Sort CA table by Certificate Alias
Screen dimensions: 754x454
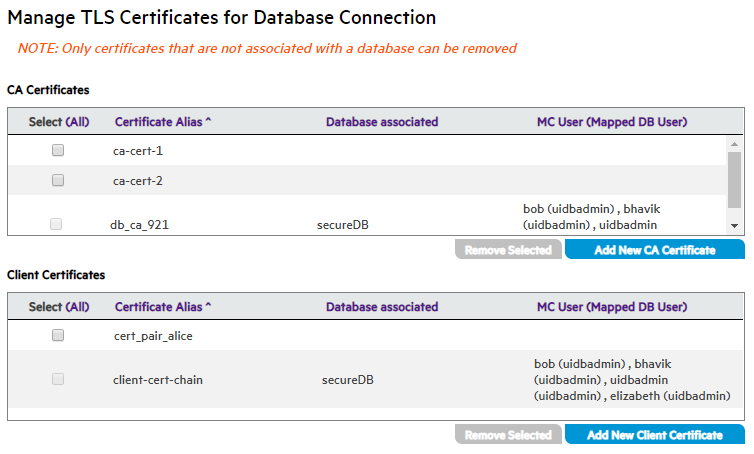[x=163, y=122]
